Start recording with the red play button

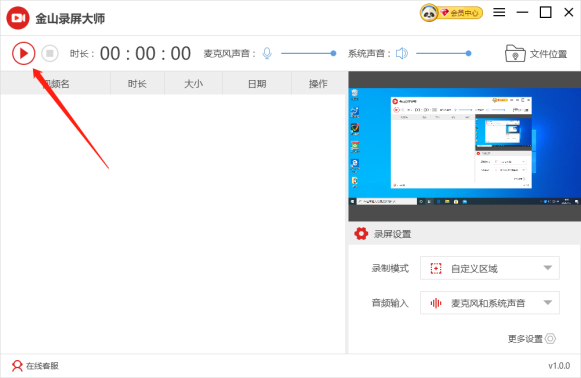click(x=23, y=53)
